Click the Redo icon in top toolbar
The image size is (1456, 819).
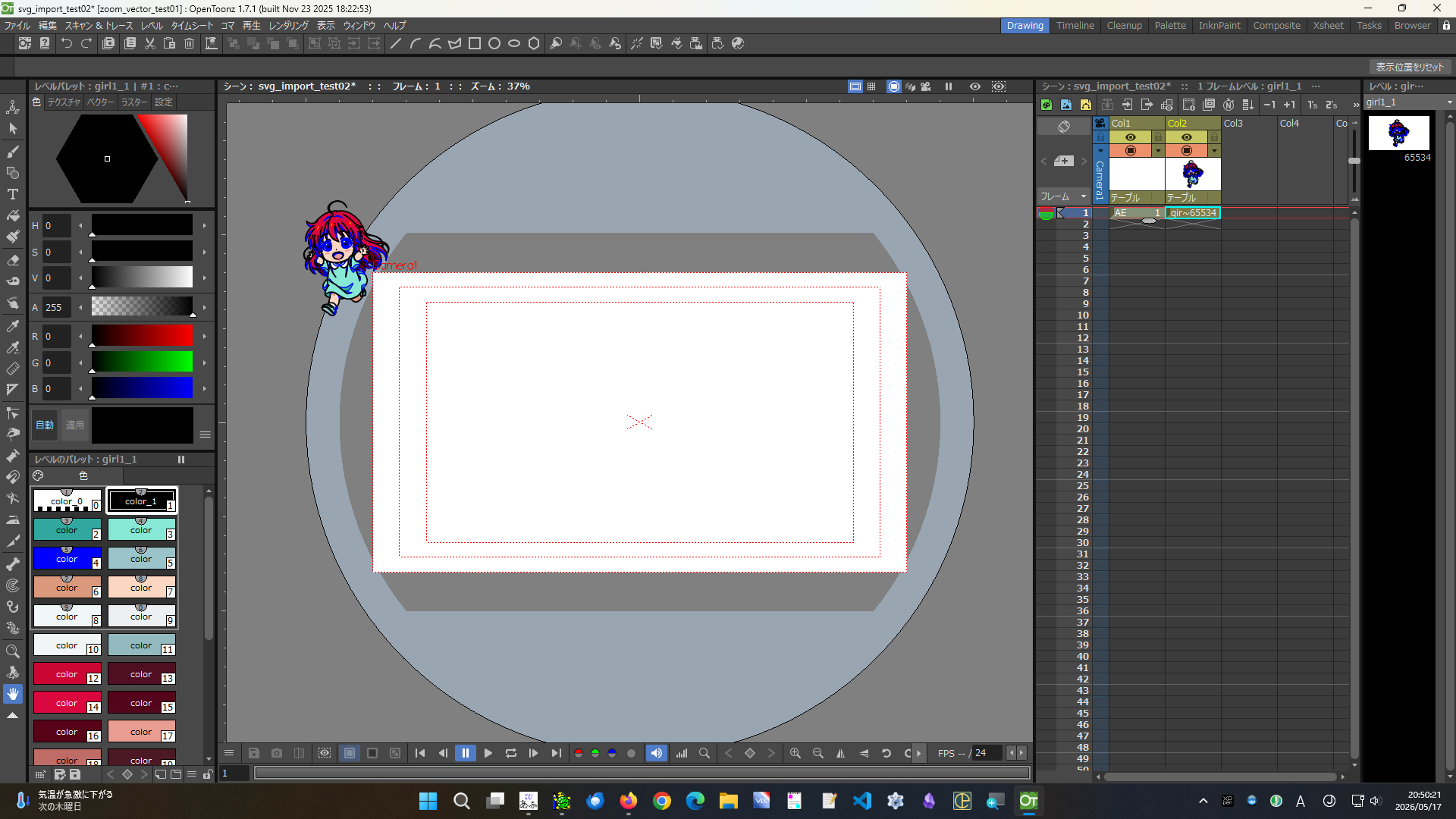(x=86, y=44)
